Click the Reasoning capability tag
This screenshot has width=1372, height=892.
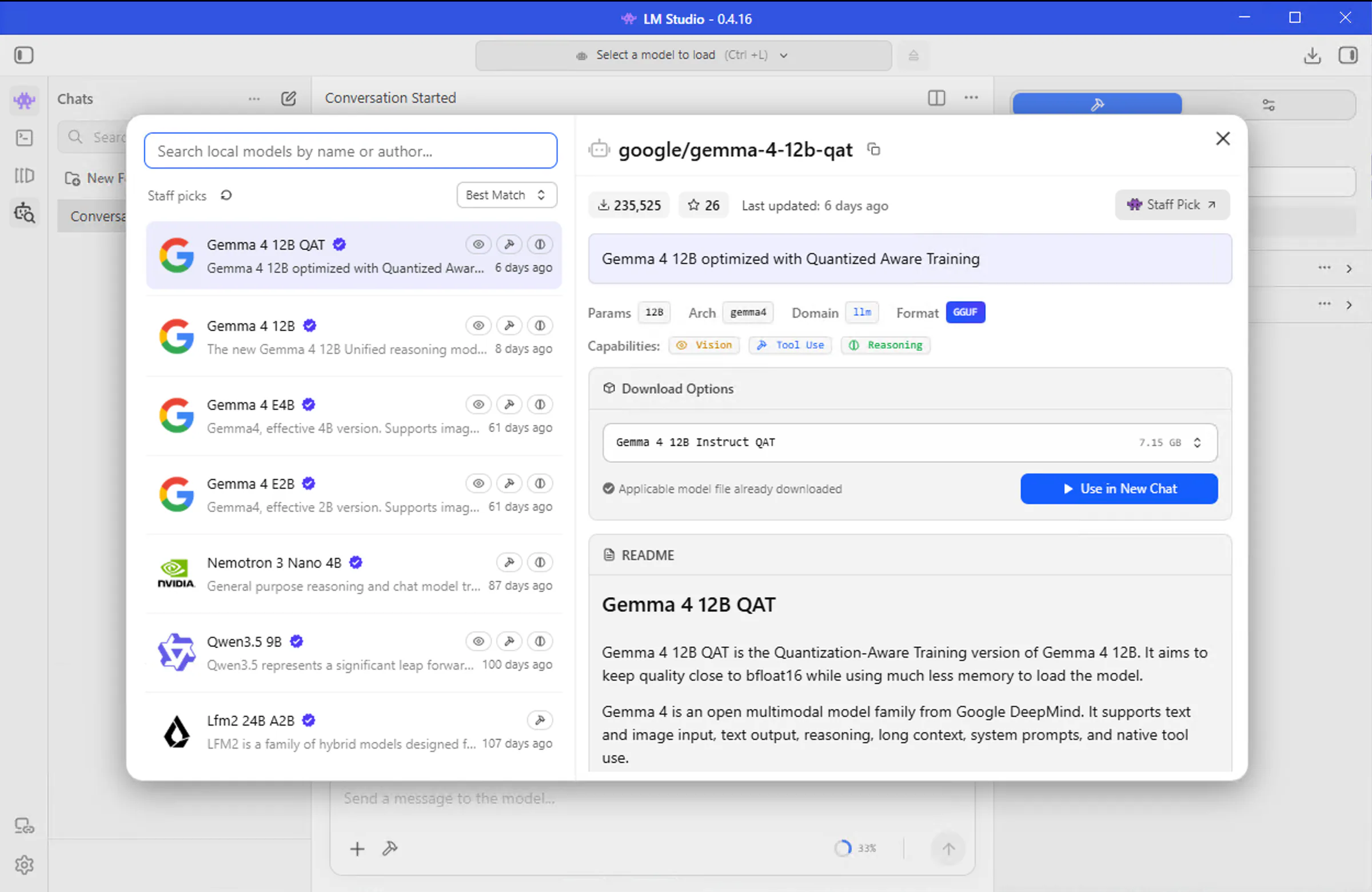pyautogui.click(x=886, y=345)
